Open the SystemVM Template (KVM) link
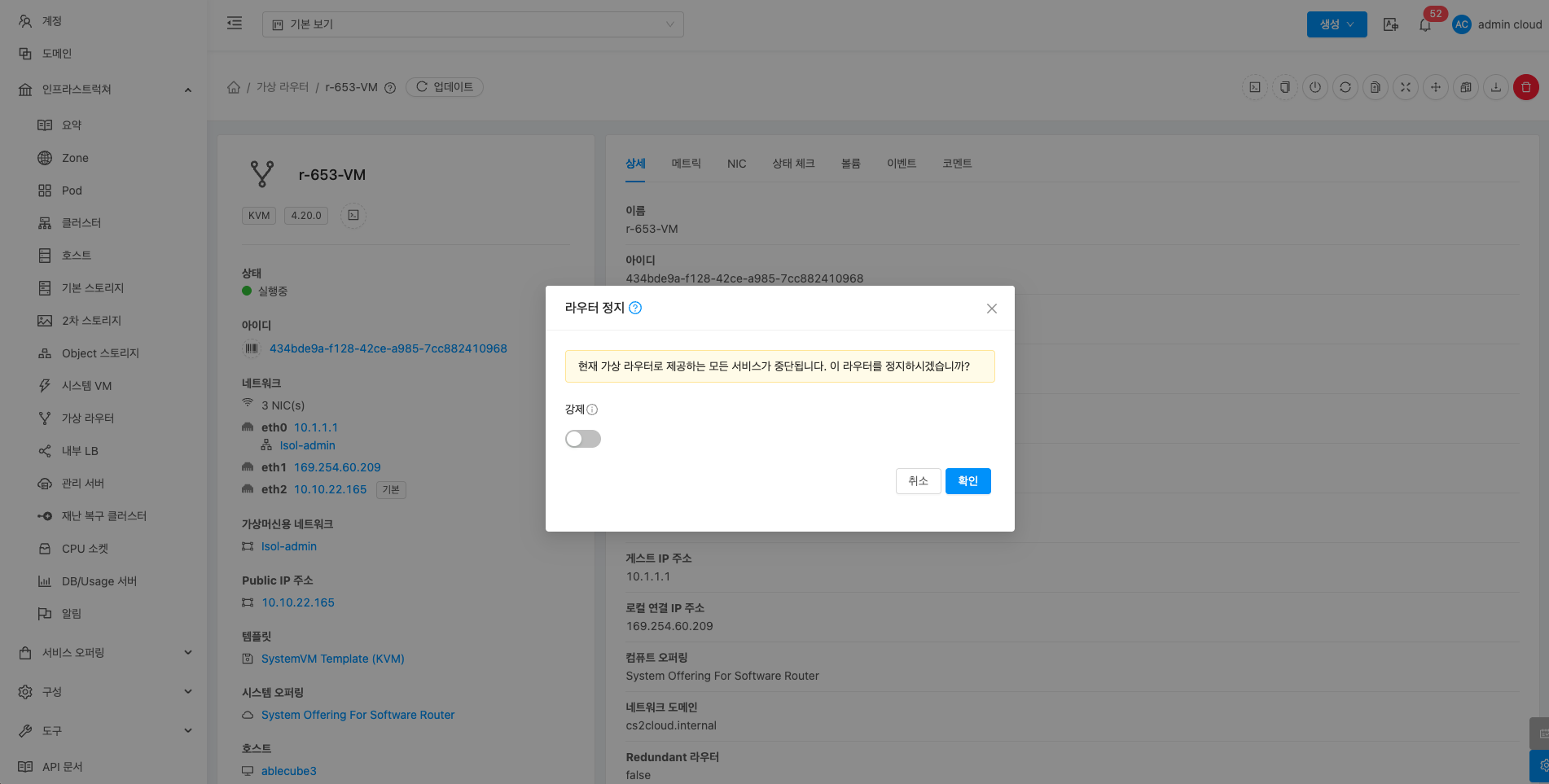1549x784 pixels. (x=332, y=659)
